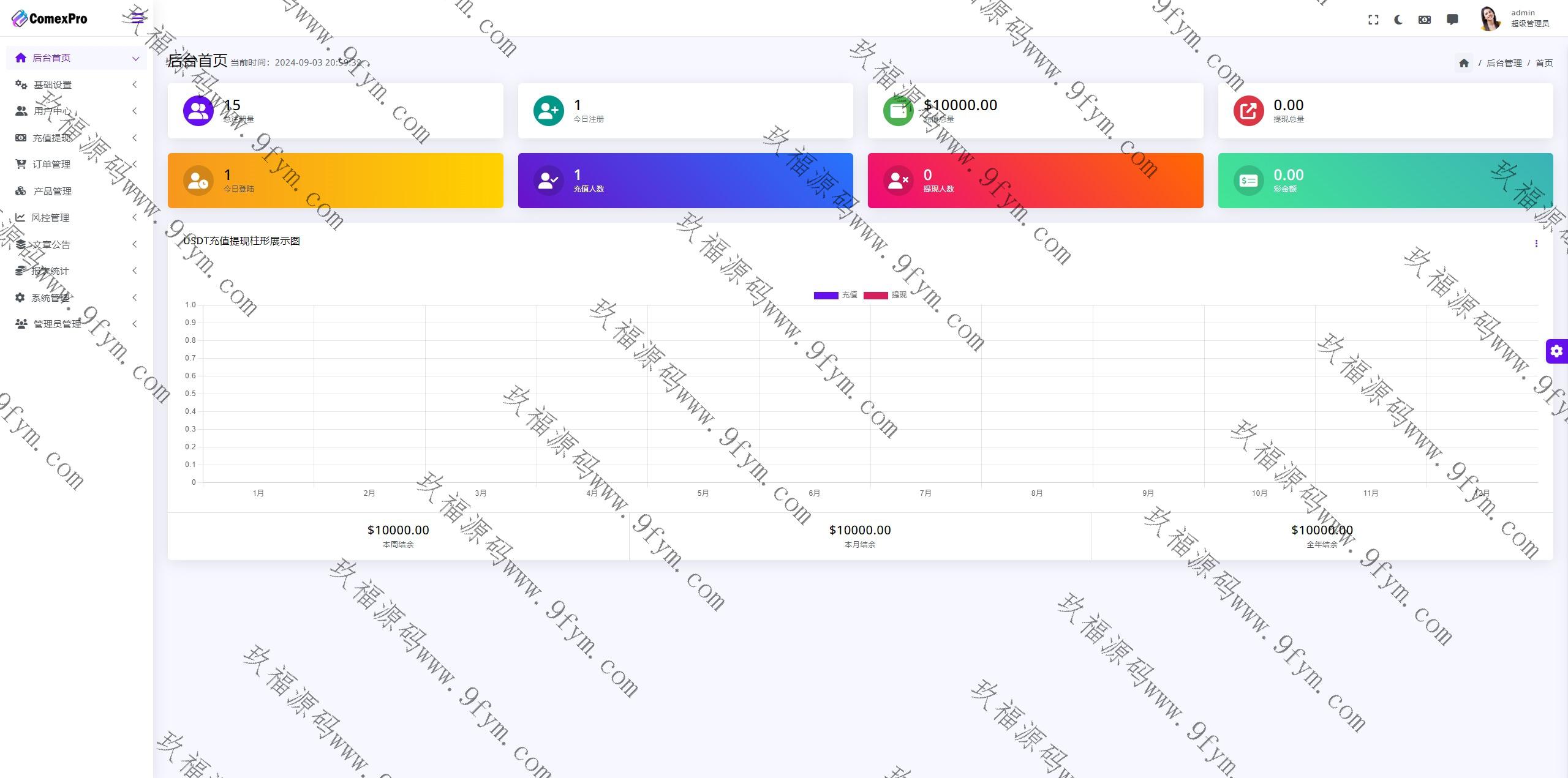Open the purple settings gear panel

pyautogui.click(x=1556, y=351)
